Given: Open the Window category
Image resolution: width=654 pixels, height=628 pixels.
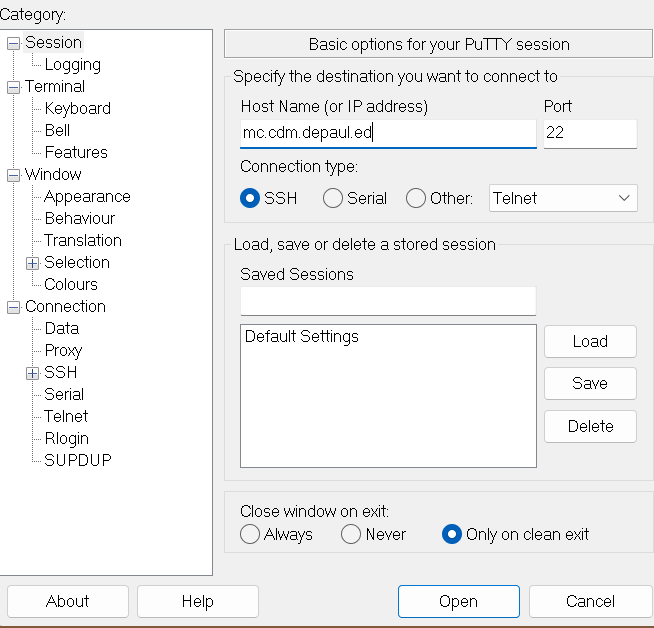Looking at the screenshot, I should tap(53, 174).
